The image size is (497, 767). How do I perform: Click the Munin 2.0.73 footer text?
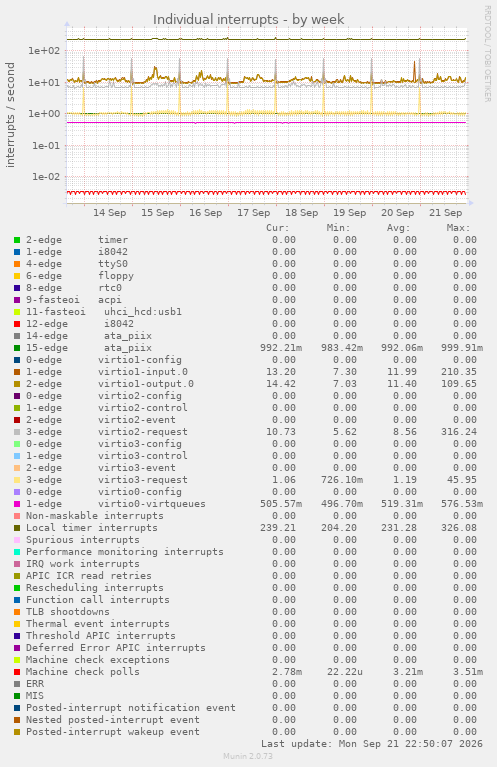(248, 756)
